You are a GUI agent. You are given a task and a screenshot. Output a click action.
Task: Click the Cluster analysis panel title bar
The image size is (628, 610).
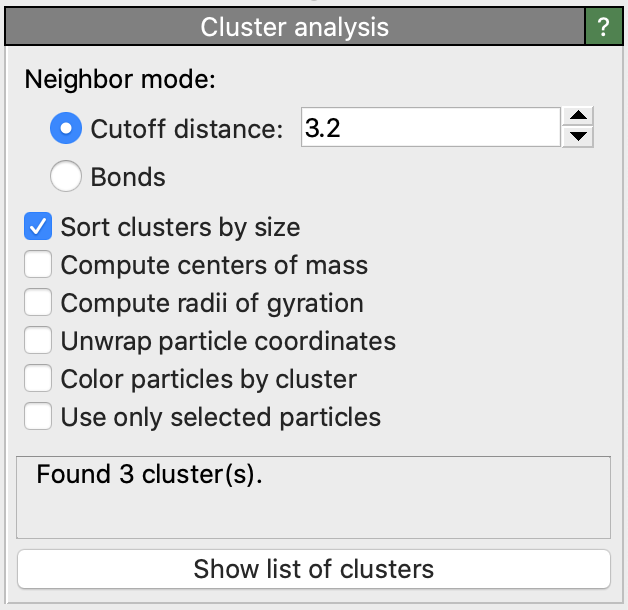click(x=294, y=27)
